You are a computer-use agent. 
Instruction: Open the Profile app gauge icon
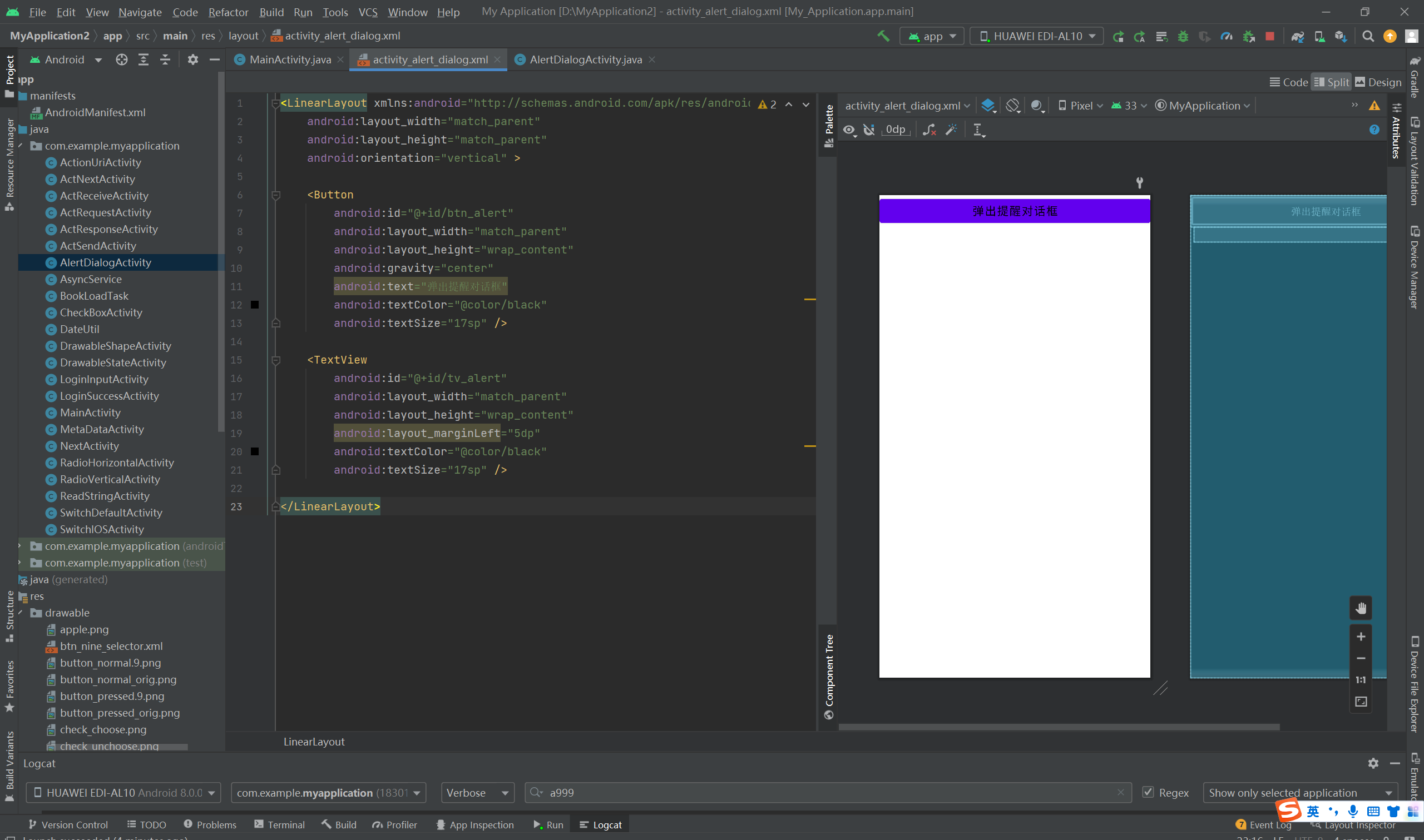(x=1227, y=36)
